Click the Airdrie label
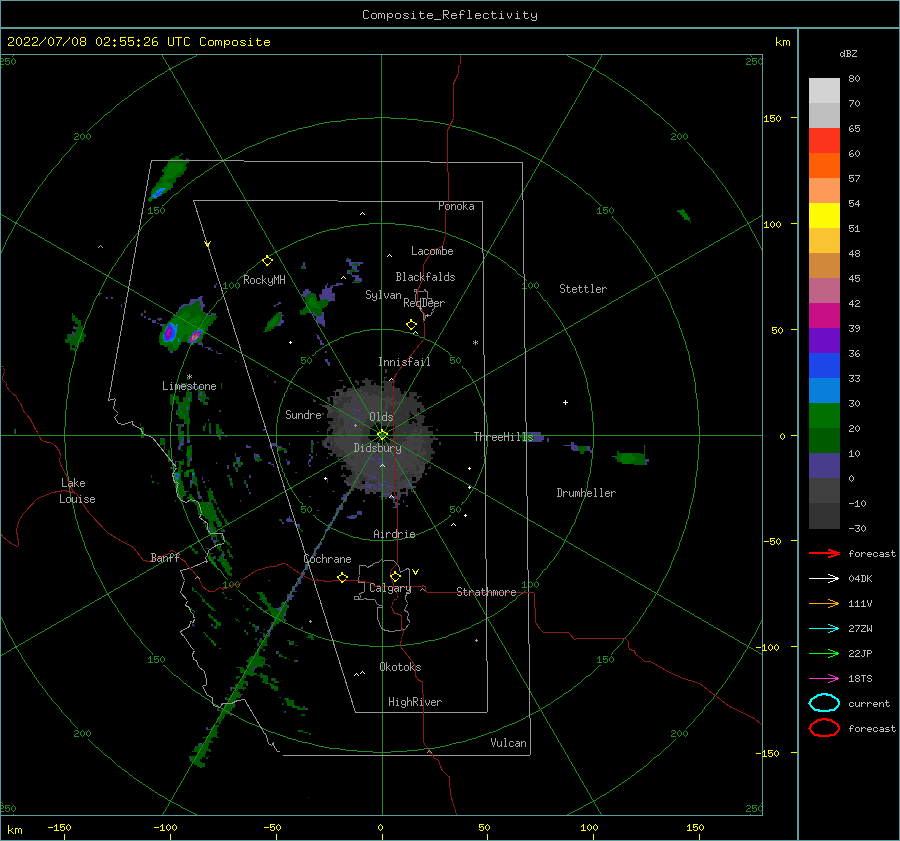Viewport: 900px width, 841px height. [394, 534]
